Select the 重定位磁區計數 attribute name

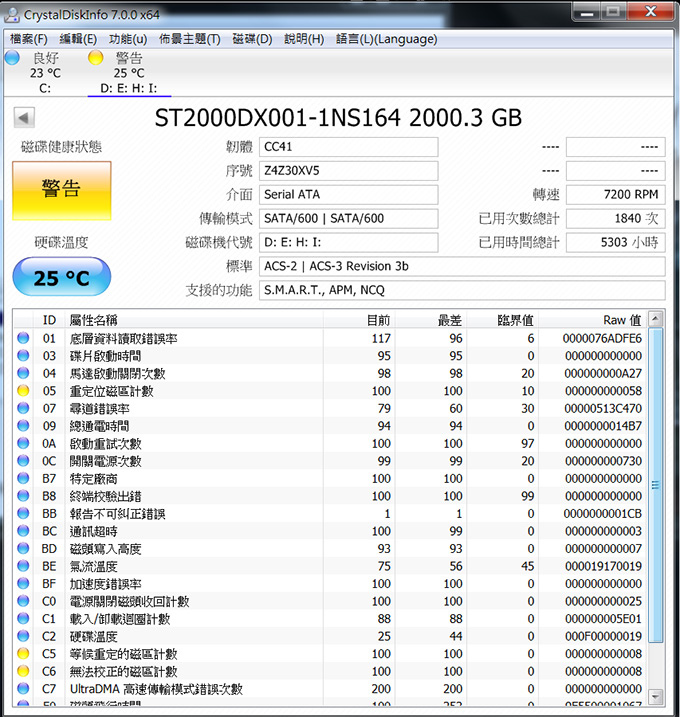pyautogui.click(x=112, y=391)
